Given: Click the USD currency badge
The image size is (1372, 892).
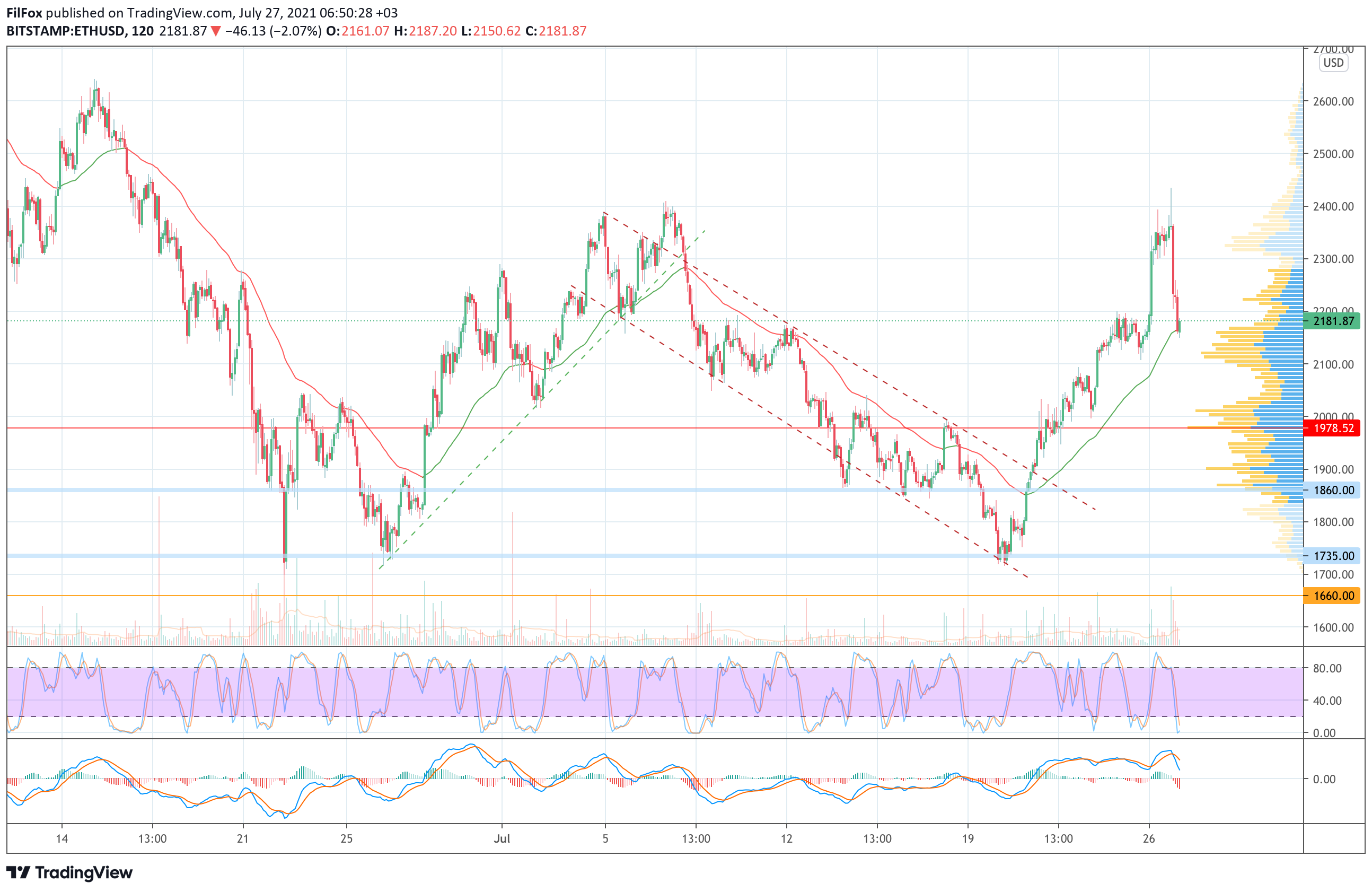Looking at the screenshot, I should [1333, 63].
